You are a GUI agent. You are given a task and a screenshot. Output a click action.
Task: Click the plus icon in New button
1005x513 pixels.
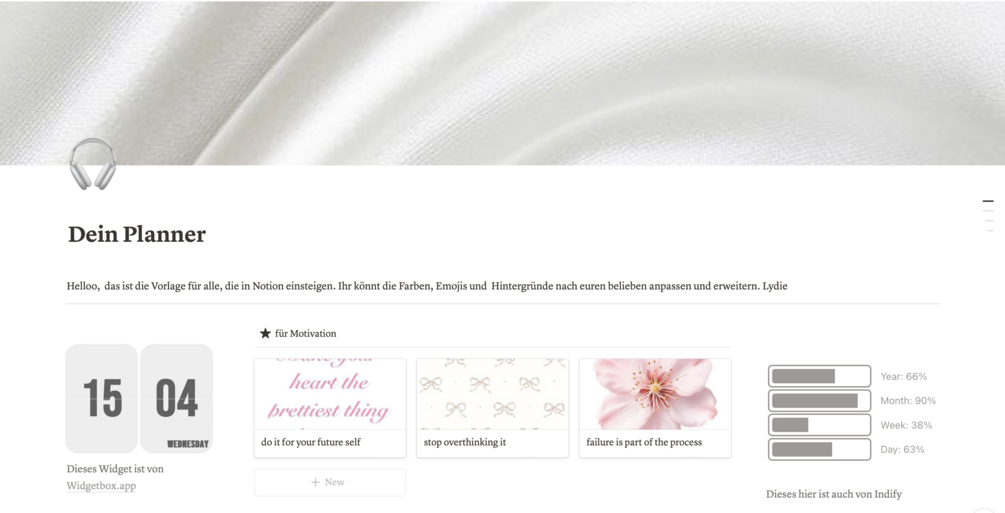(315, 482)
